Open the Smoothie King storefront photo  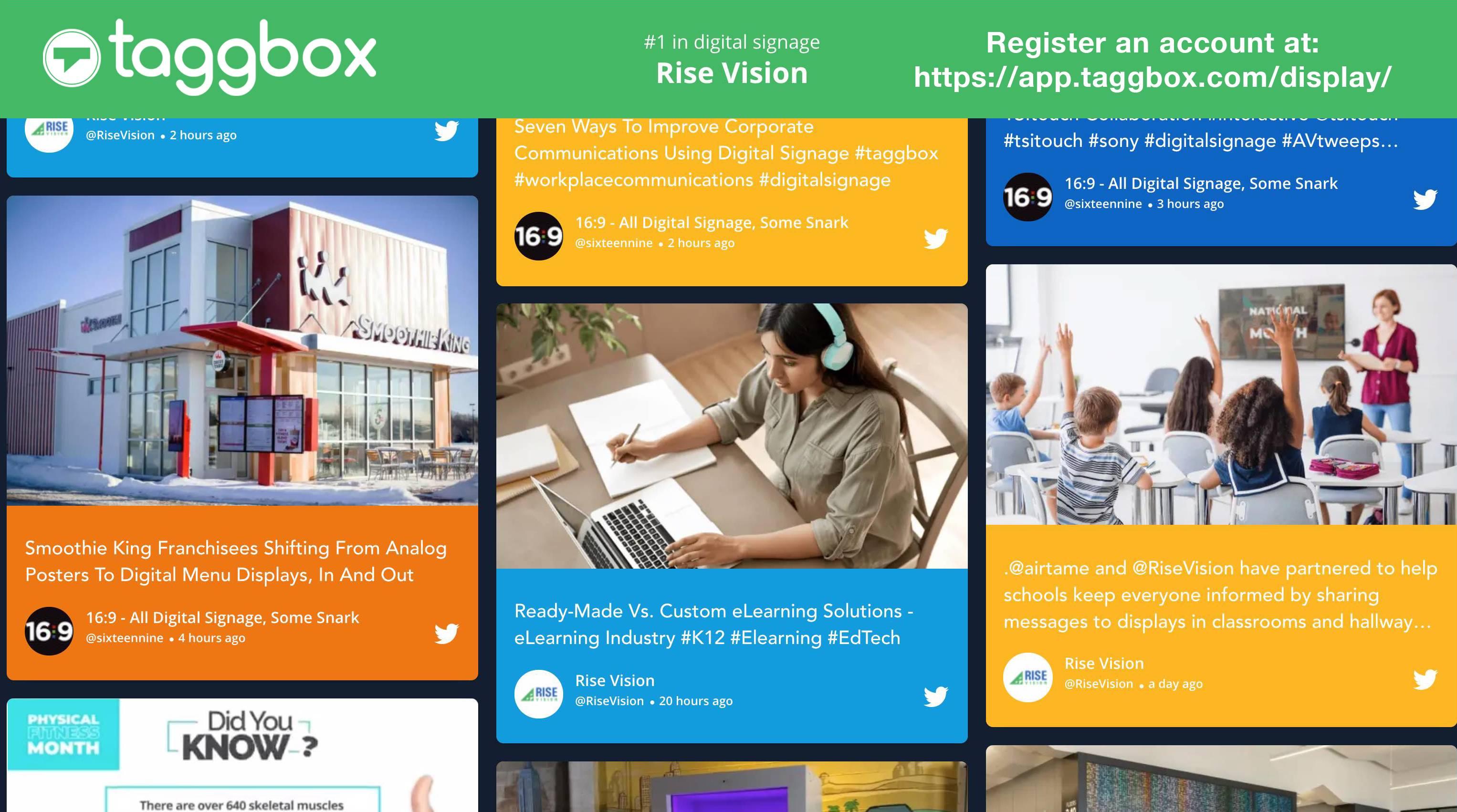242,351
